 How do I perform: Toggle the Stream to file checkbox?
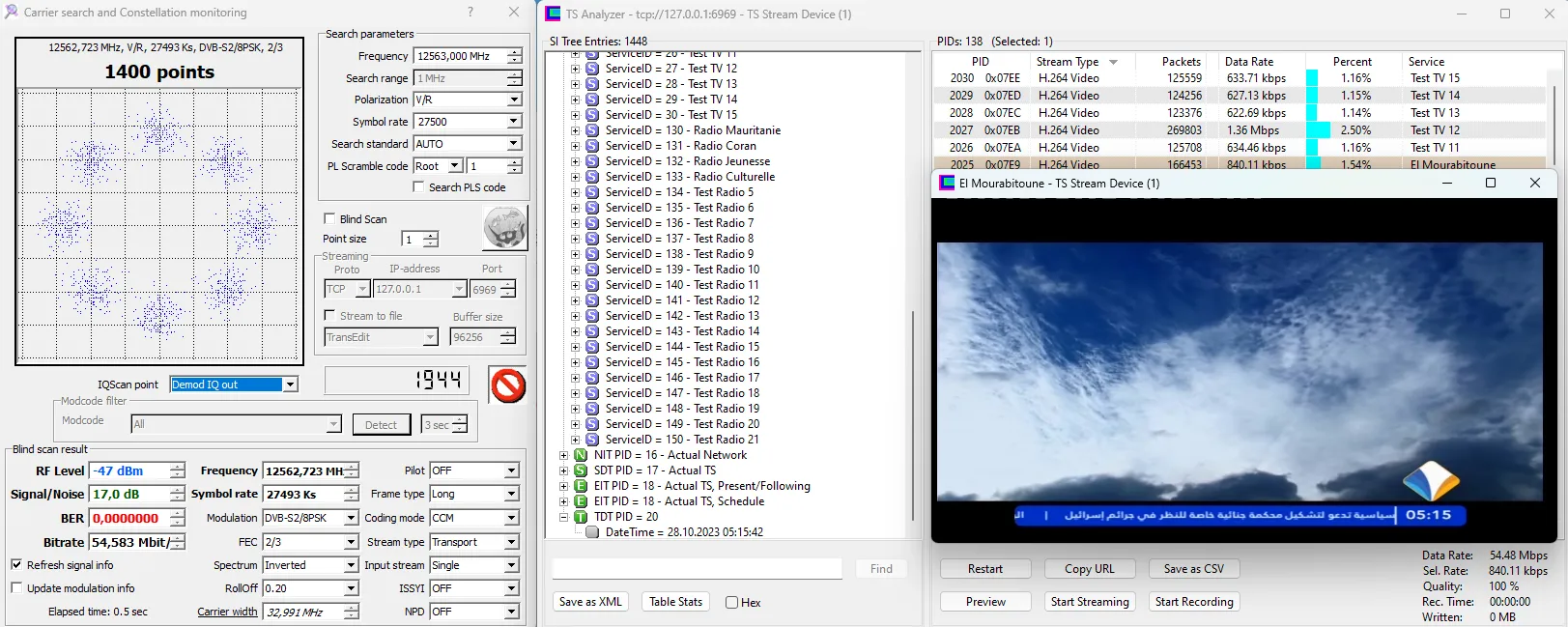click(x=329, y=316)
